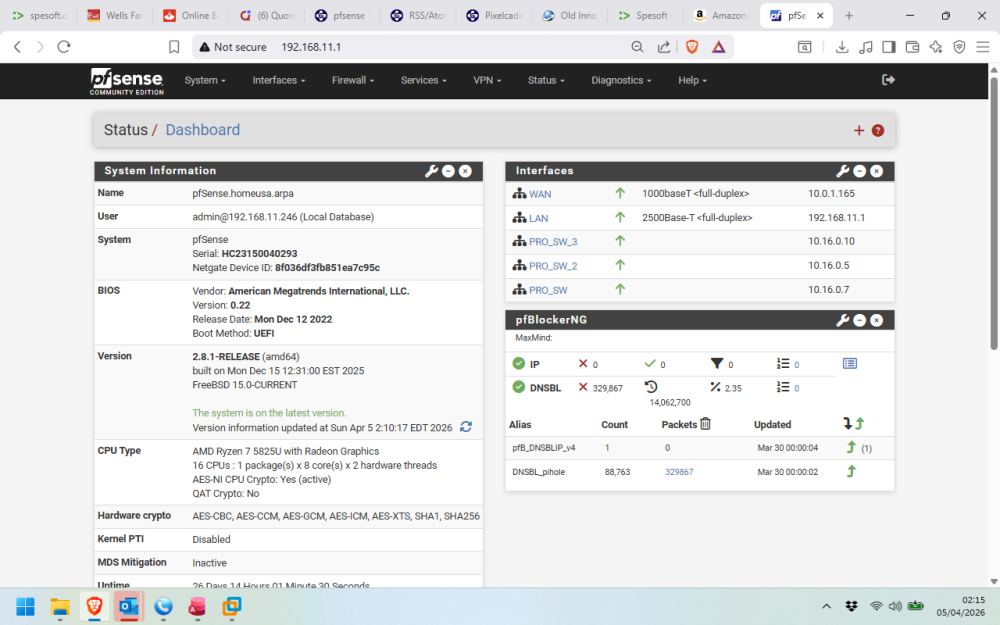Image resolution: width=1000 pixels, height=625 pixels.
Task: Switch to Old Inno browser tab
Action: (570, 15)
